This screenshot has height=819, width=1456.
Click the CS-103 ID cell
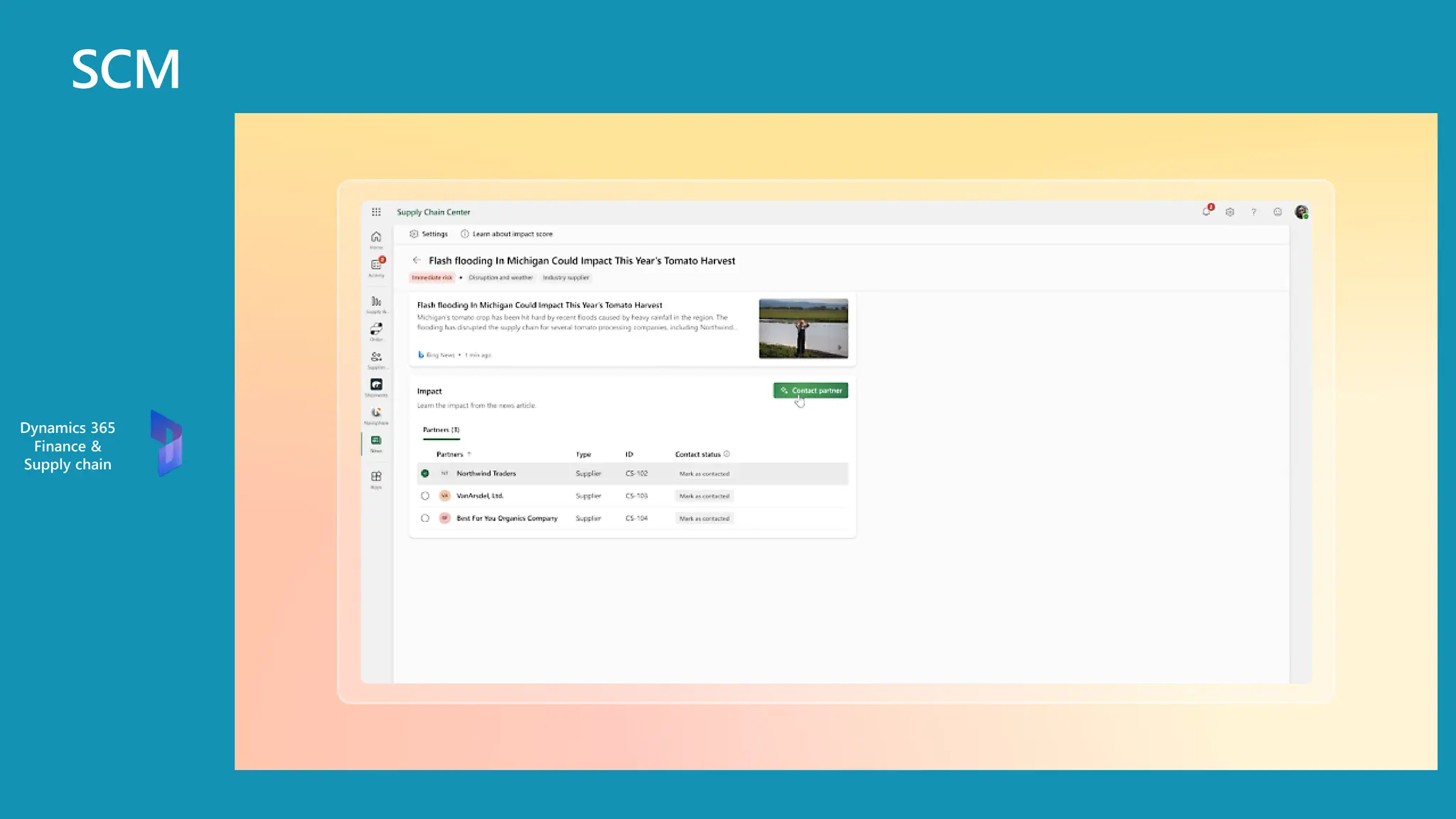click(x=636, y=496)
